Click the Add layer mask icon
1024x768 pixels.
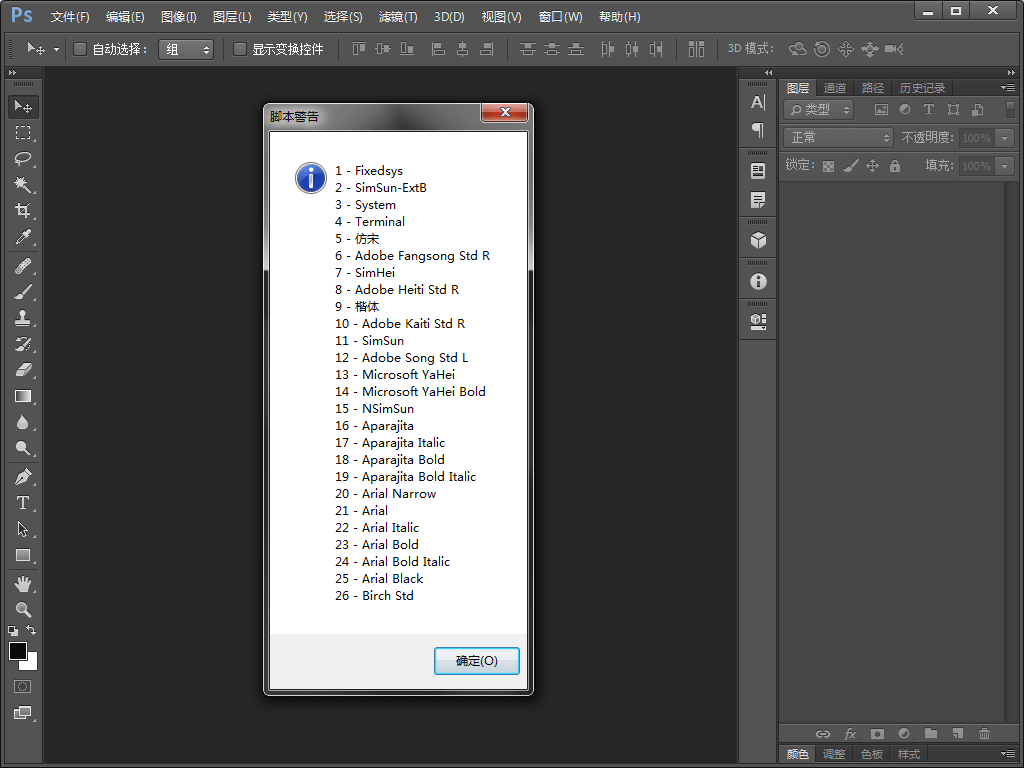pos(877,734)
